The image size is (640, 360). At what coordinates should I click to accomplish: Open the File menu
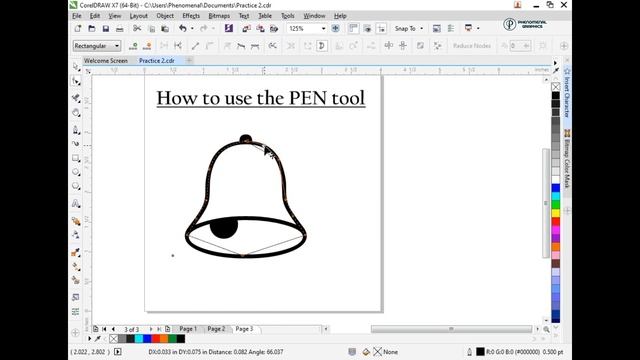click(77, 16)
